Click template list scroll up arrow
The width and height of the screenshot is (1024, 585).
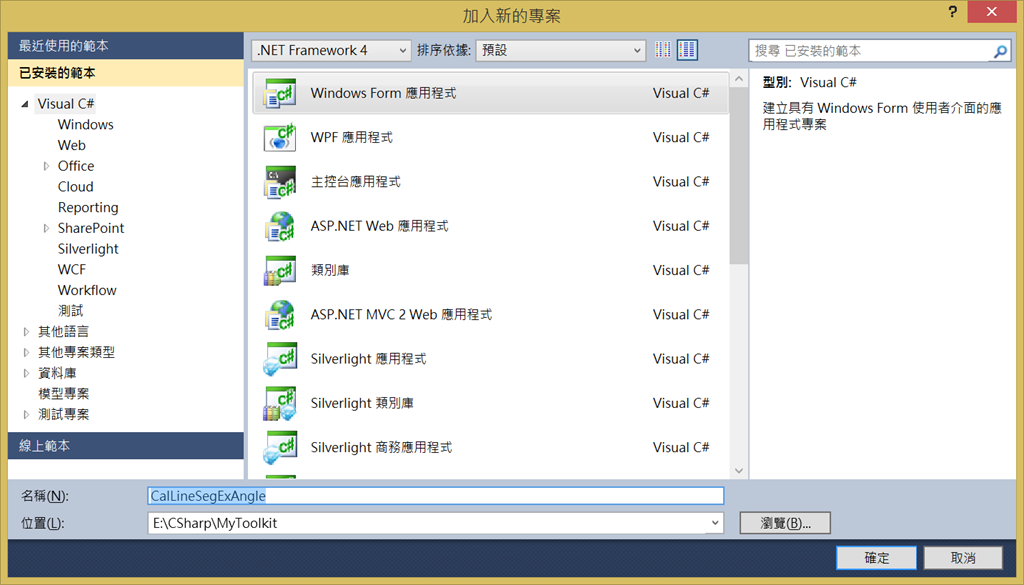click(739, 79)
